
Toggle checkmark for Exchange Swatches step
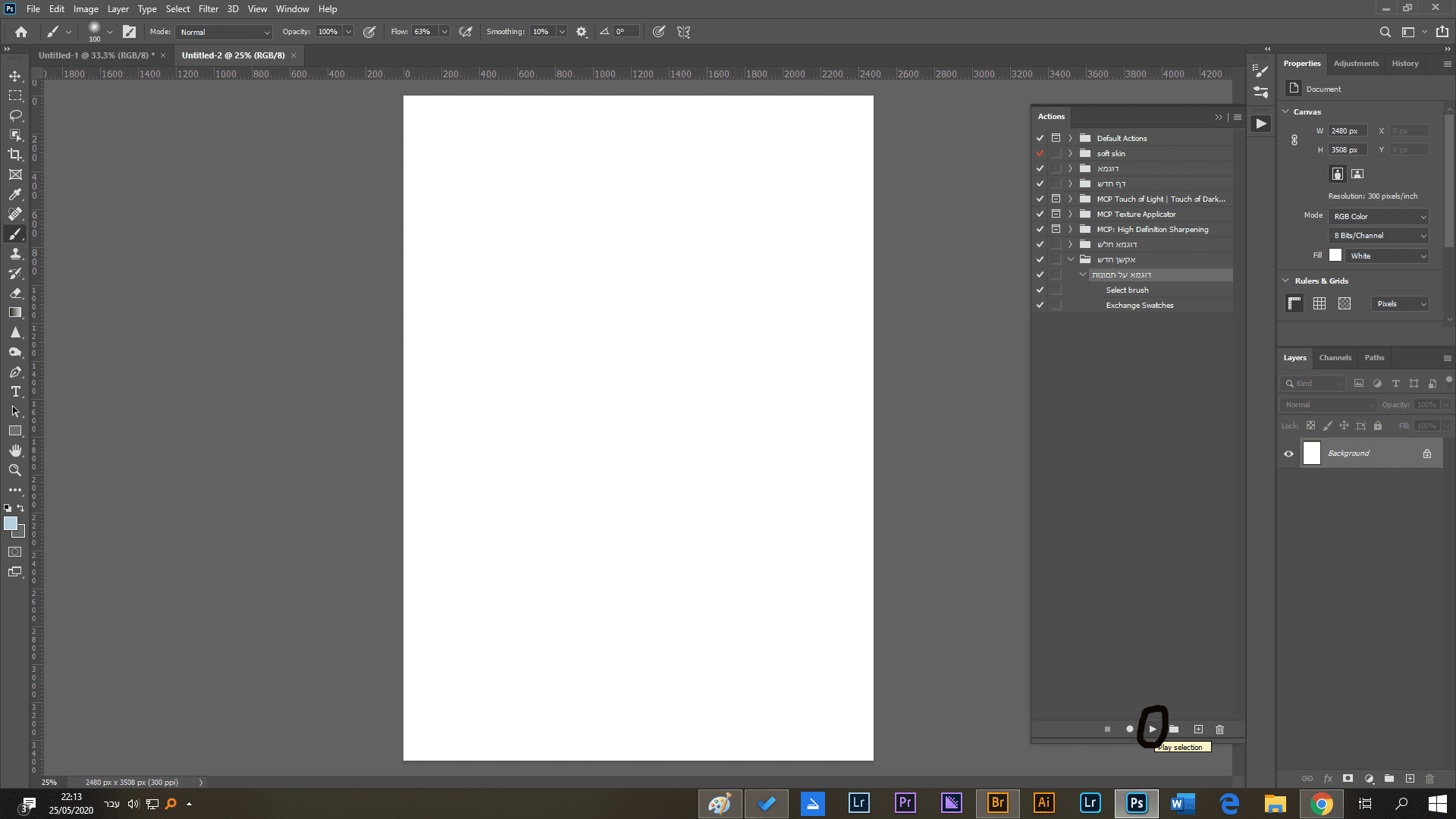1040,305
